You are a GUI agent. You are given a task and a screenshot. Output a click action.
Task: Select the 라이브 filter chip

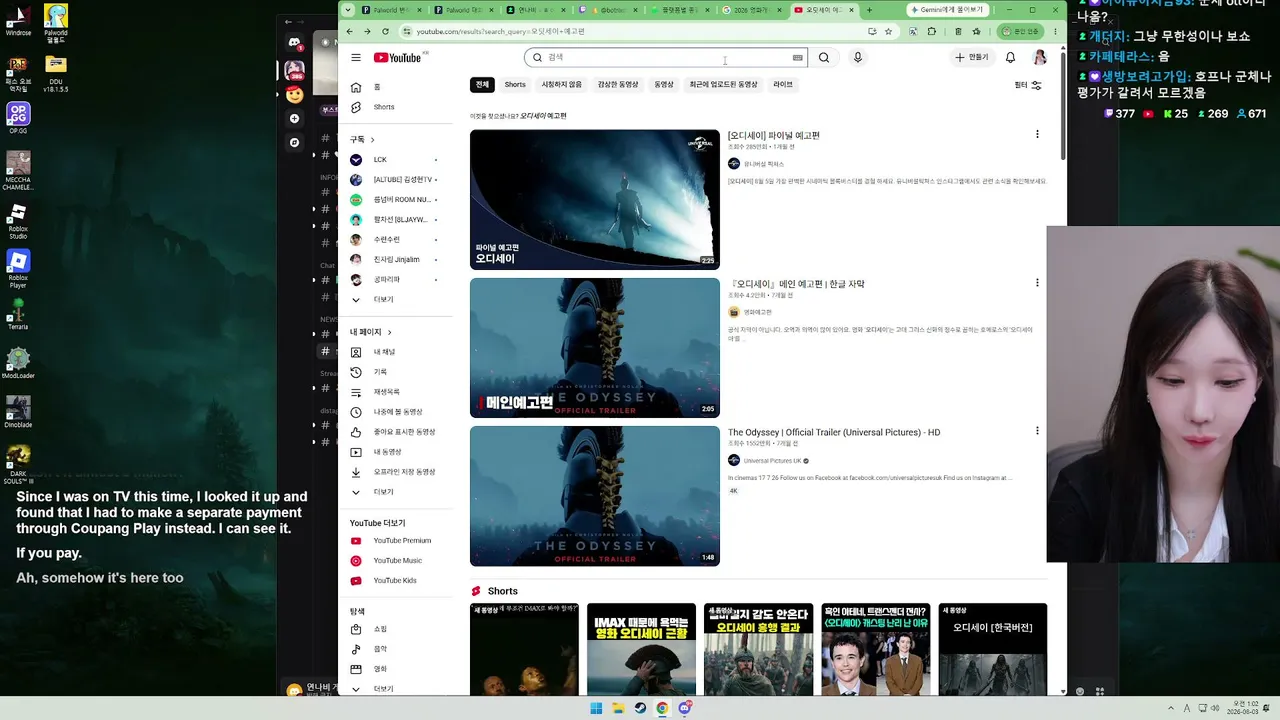(x=783, y=85)
